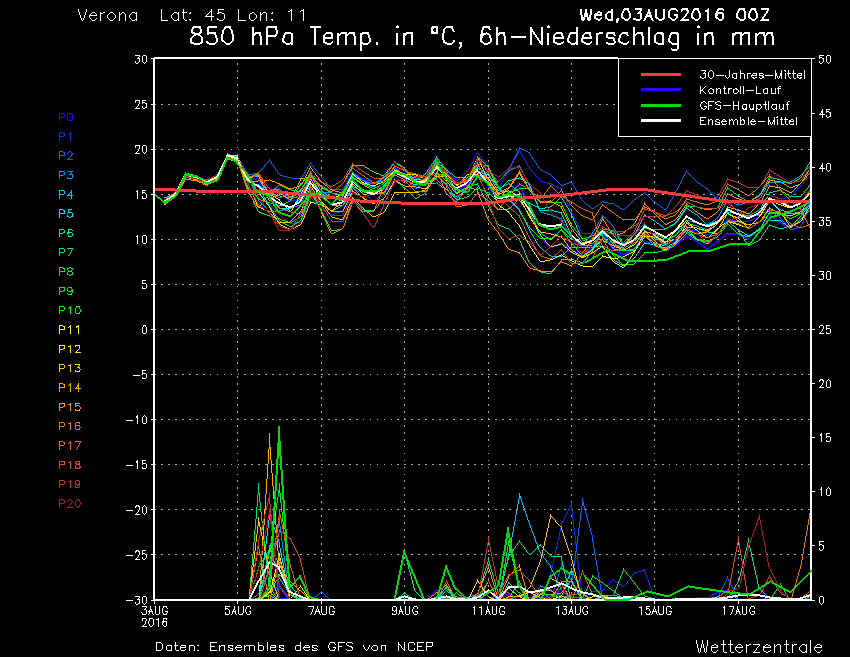Image resolution: width=850 pixels, height=657 pixels.
Task: Click the '35' precipitation axis label
Action: pos(825,222)
